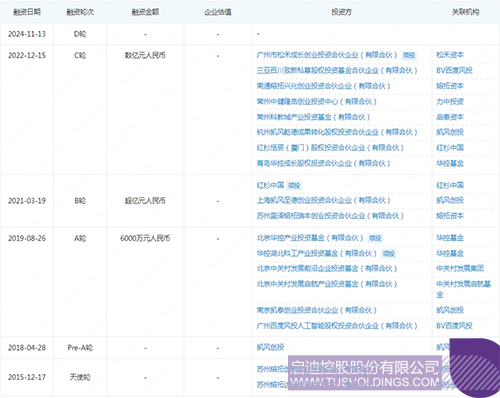
Task: Open 启泰资本 related institution link
Action: point(450,117)
